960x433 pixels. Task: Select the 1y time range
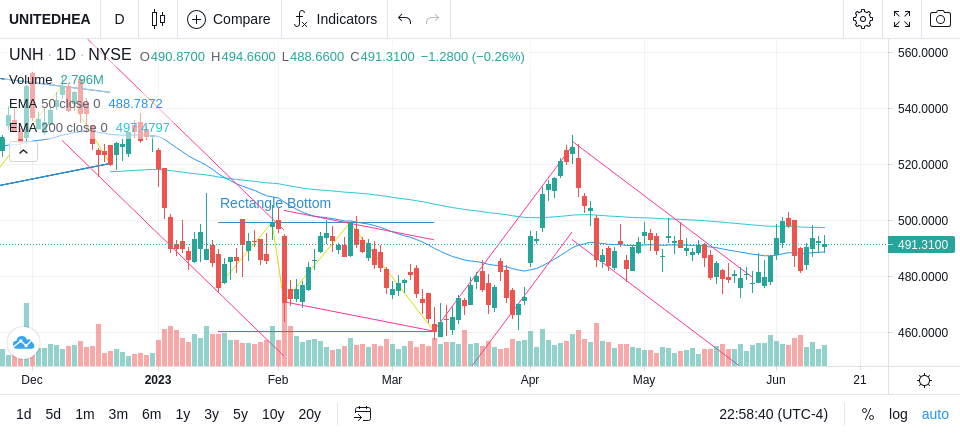tap(182, 415)
